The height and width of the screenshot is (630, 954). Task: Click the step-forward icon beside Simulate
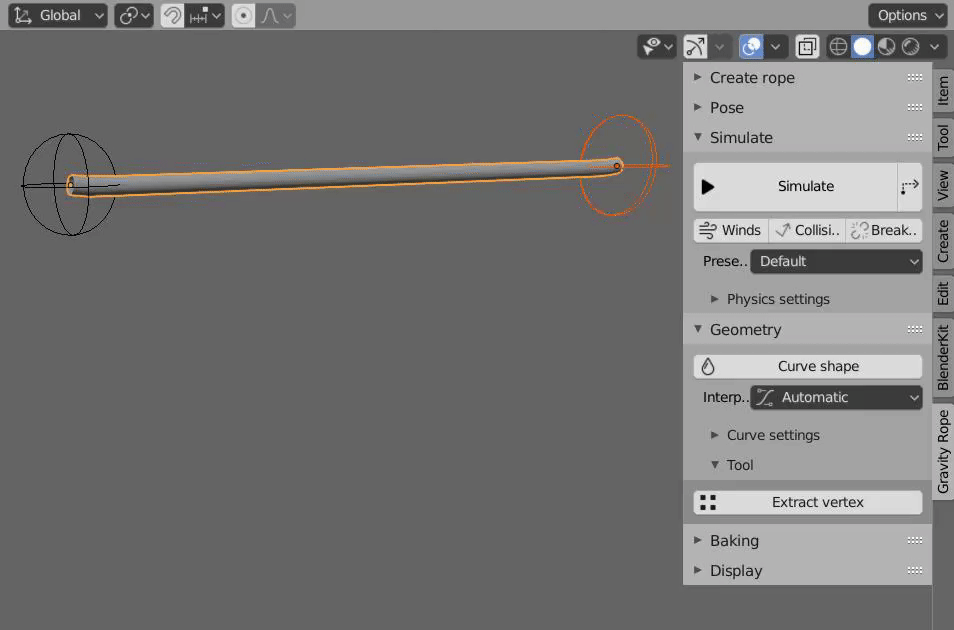(x=909, y=187)
